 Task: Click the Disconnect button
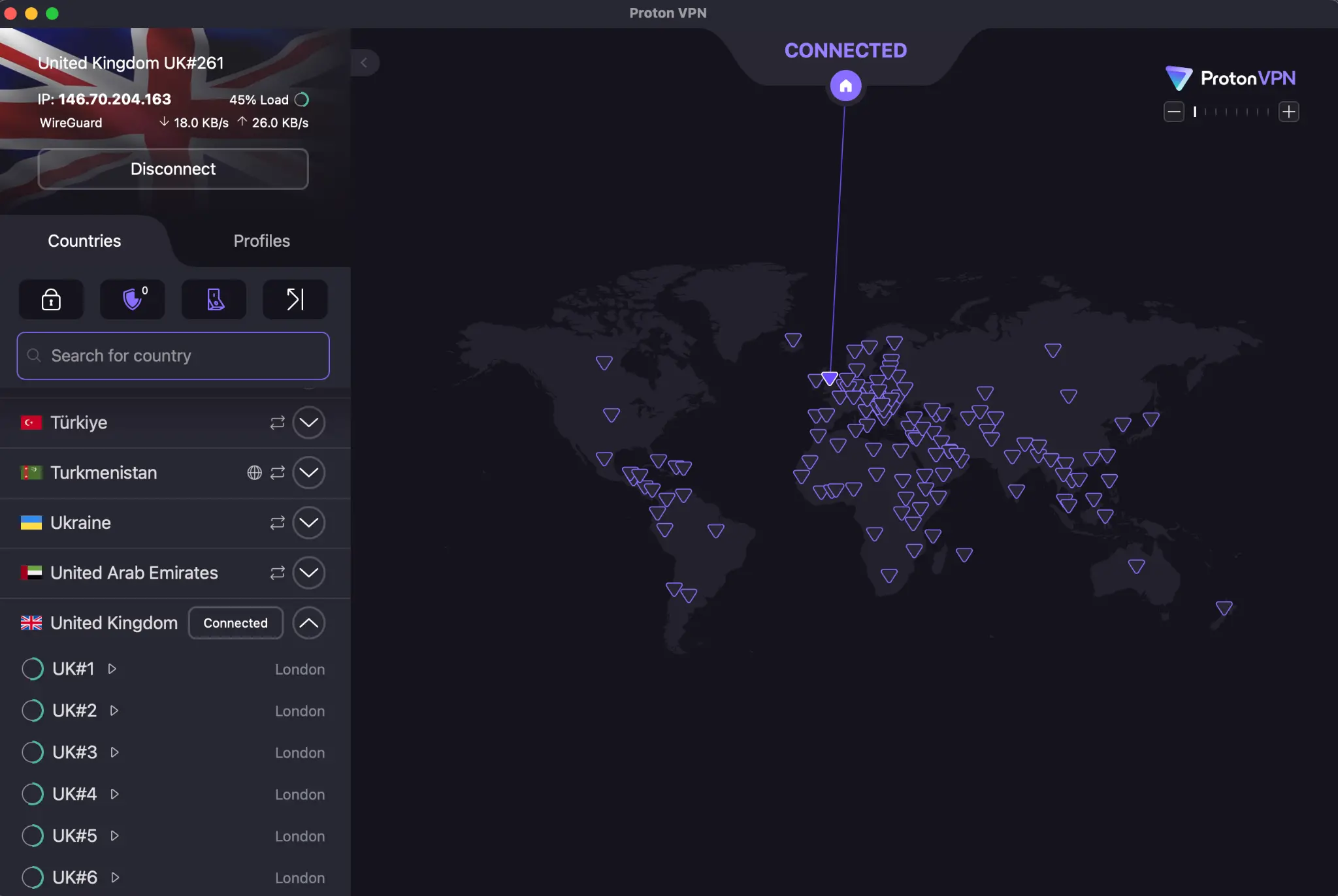pyautogui.click(x=172, y=168)
